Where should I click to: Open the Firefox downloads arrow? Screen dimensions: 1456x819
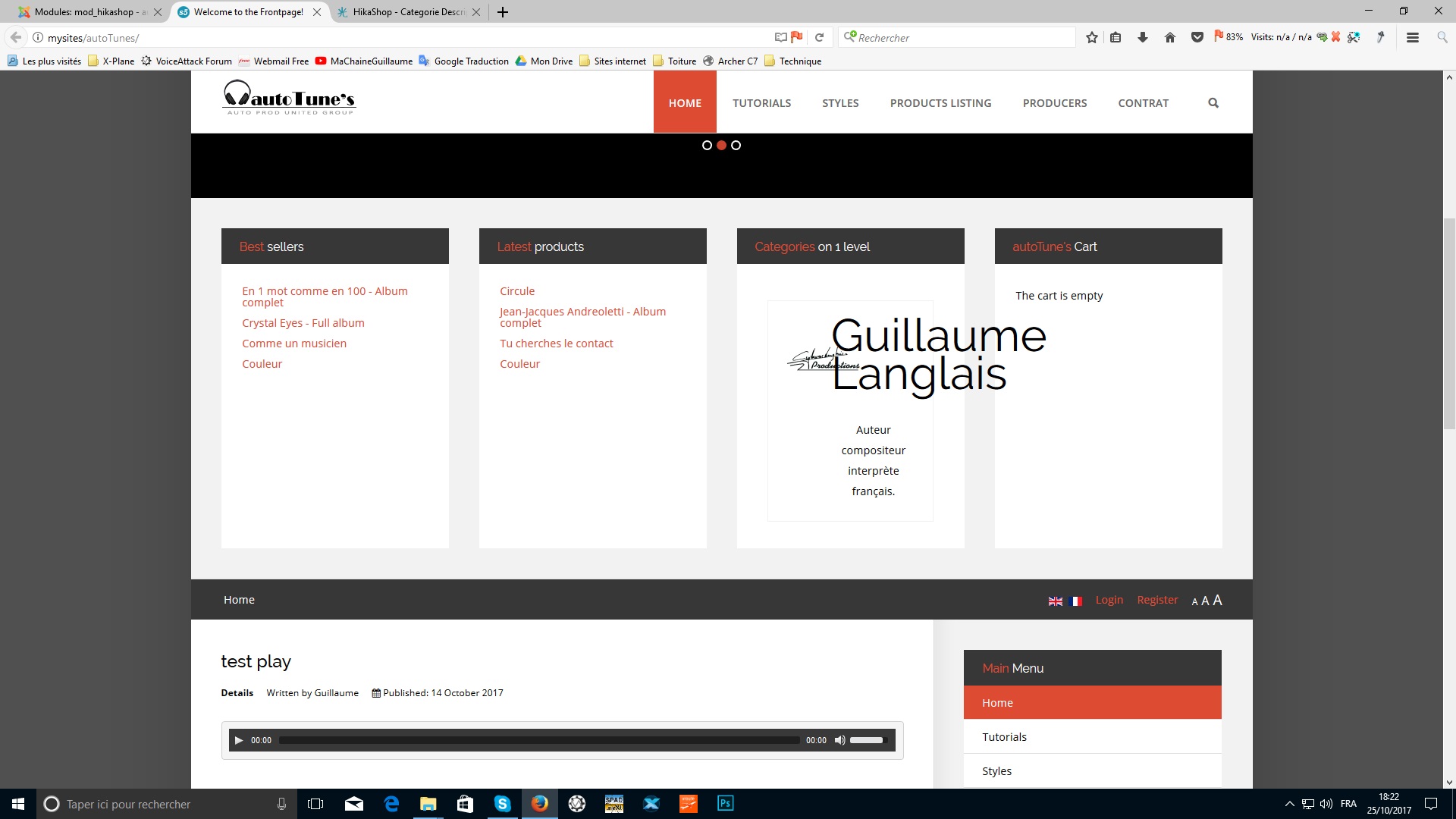pos(1143,37)
